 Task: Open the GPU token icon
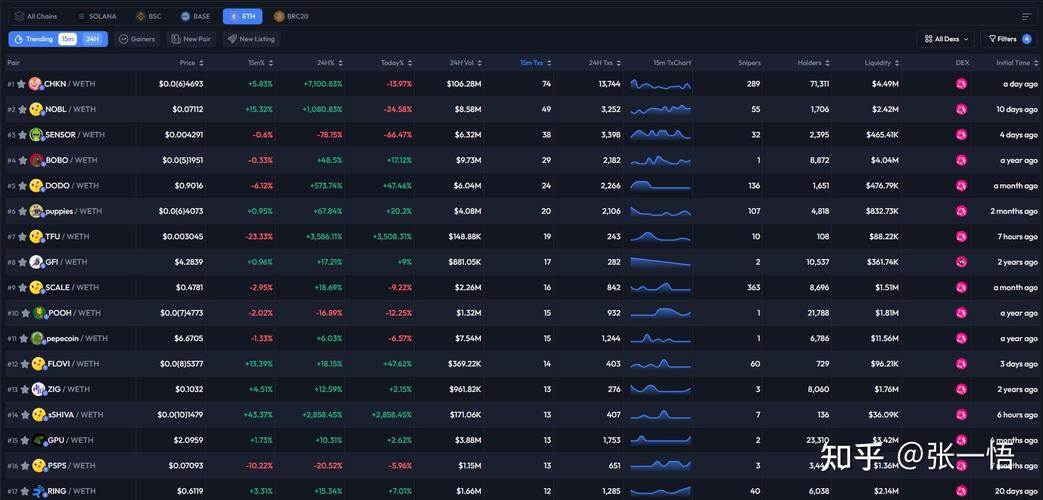coord(39,440)
